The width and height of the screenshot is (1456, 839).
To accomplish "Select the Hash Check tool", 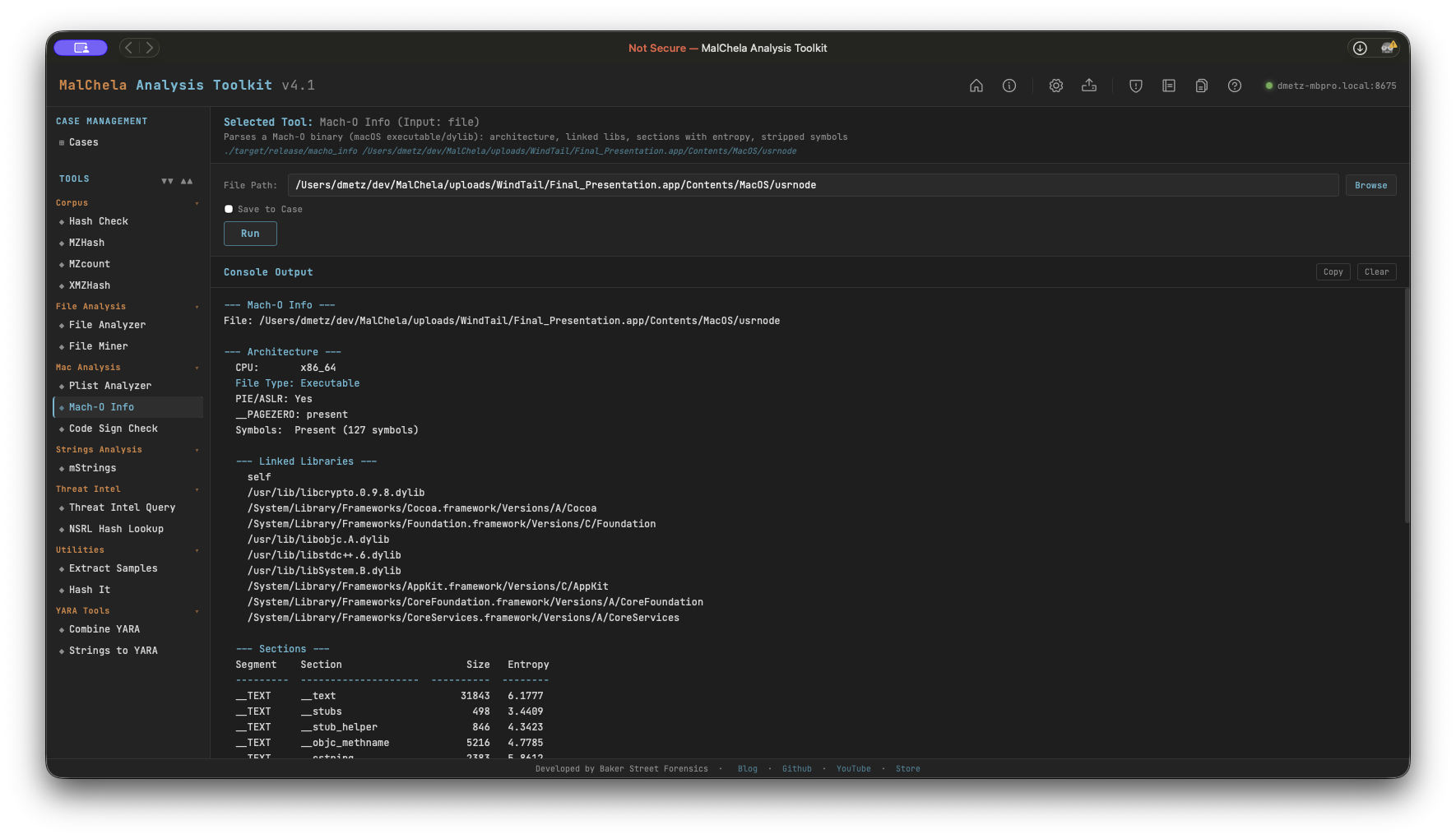I will [x=128, y=221].
